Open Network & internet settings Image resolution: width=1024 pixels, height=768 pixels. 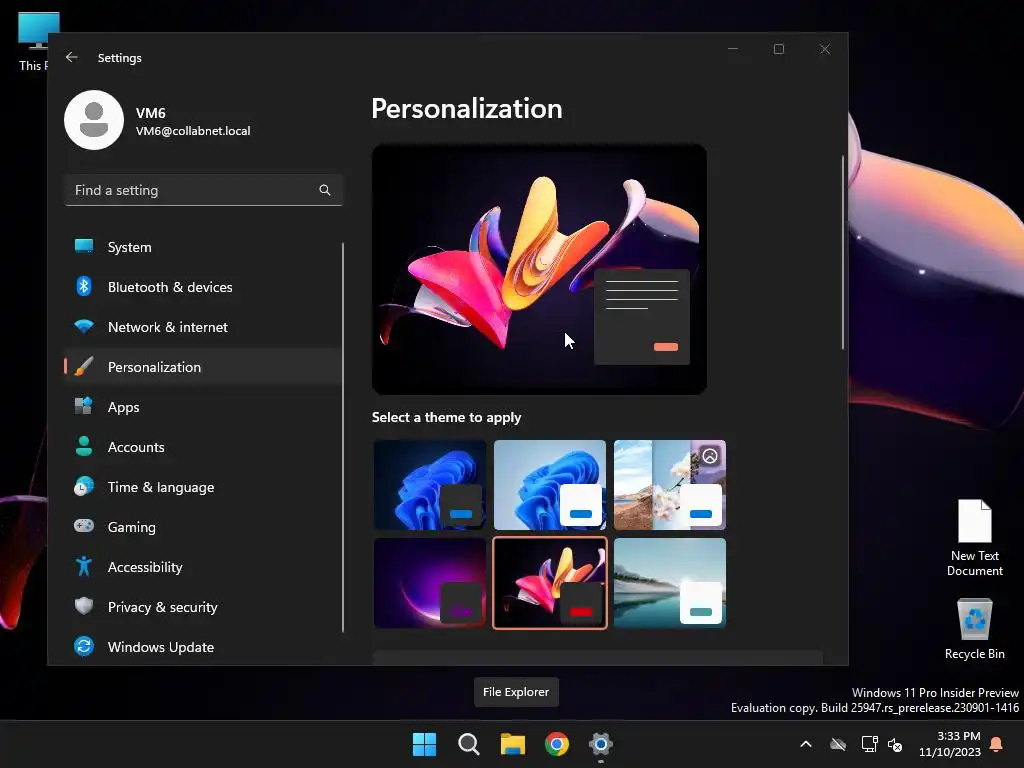point(204,327)
